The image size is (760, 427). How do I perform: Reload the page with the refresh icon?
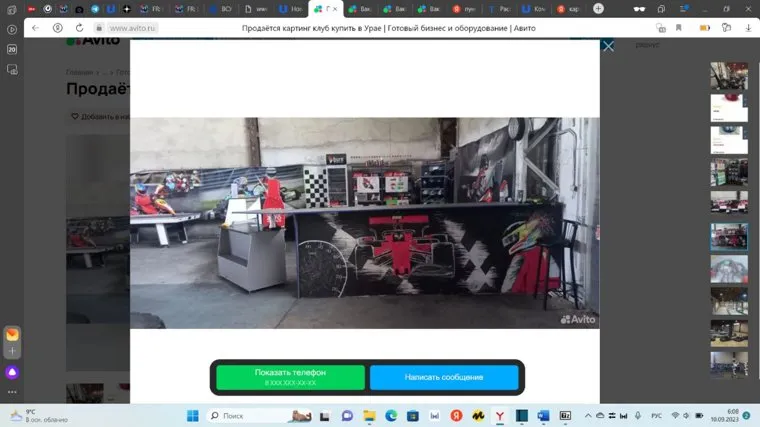tap(79, 28)
